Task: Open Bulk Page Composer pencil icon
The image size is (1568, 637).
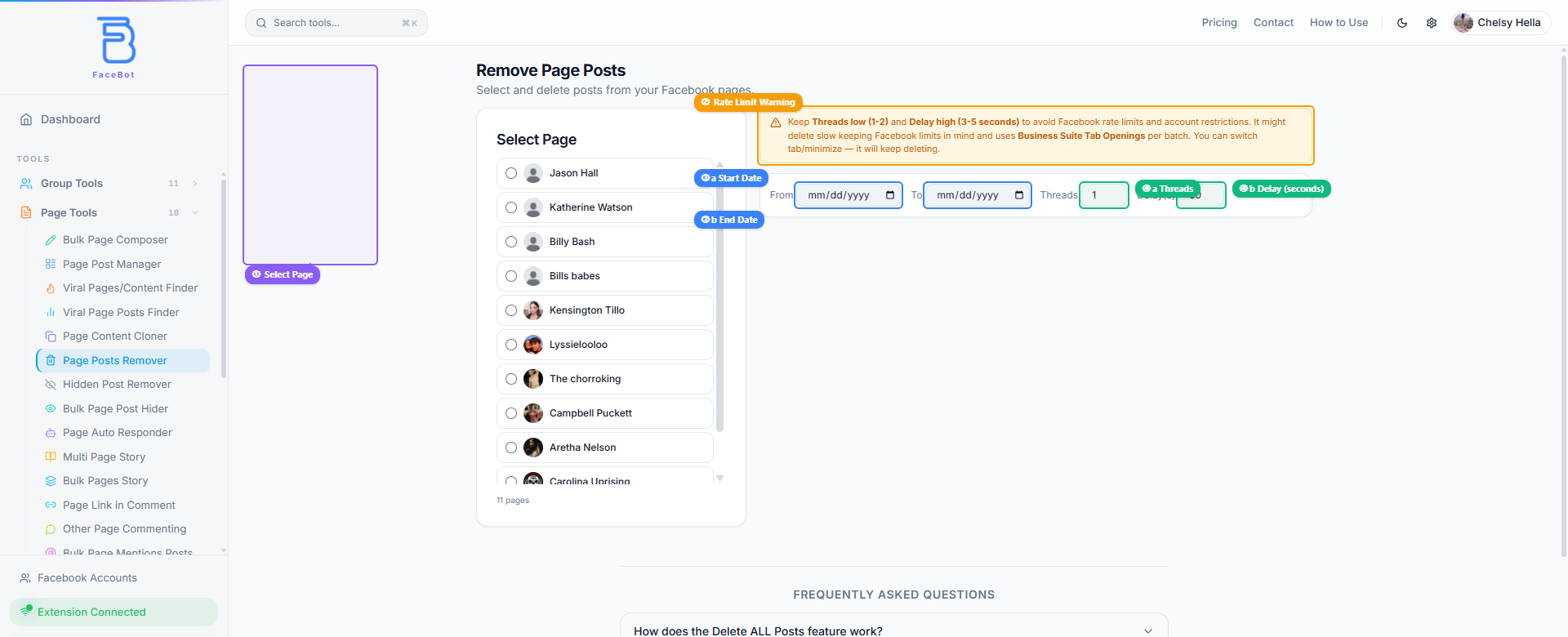Action: pyautogui.click(x=51, y=240)
